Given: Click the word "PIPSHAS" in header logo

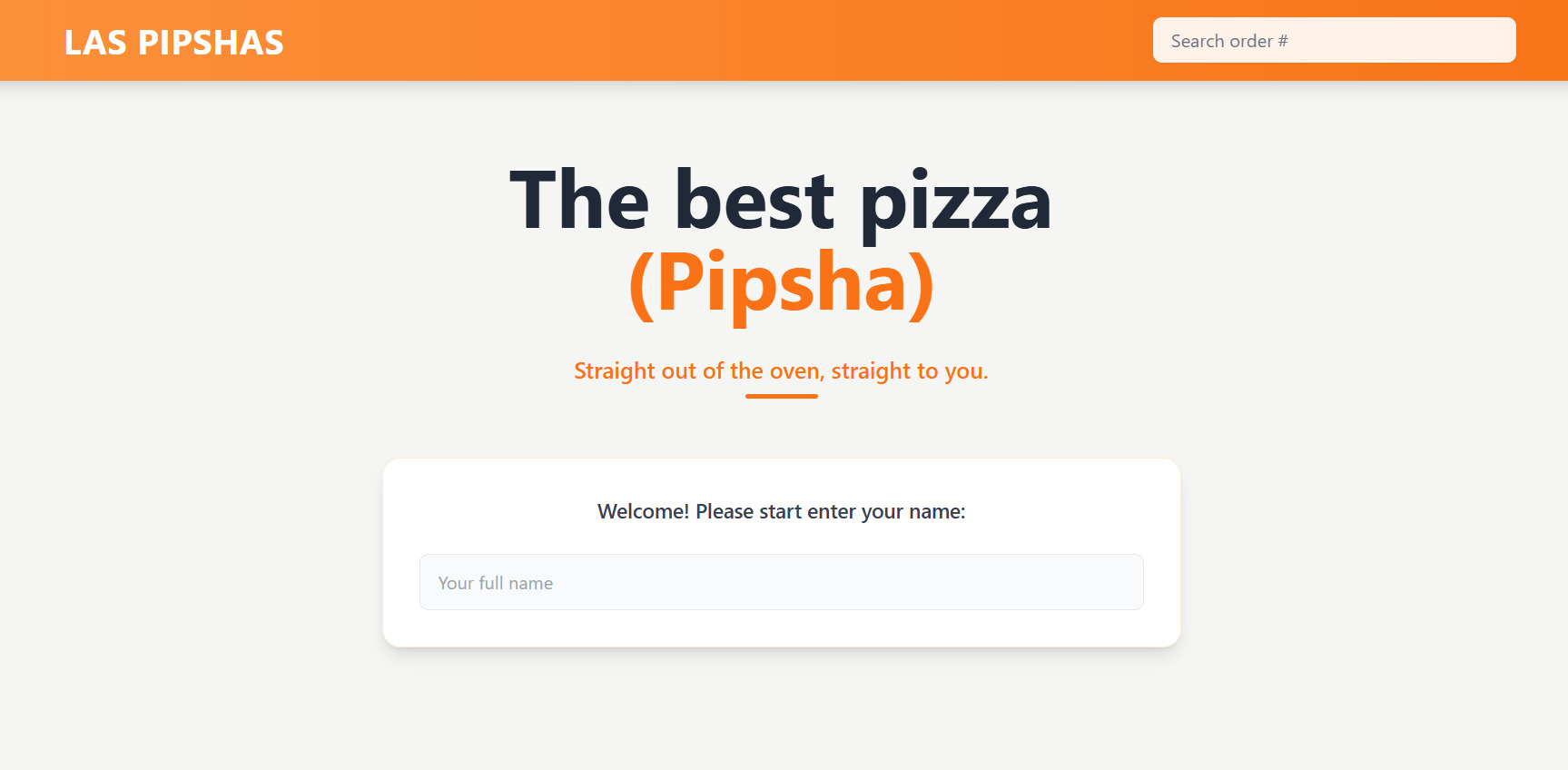Looking at the screenshot, I should [x=211, y=43].
